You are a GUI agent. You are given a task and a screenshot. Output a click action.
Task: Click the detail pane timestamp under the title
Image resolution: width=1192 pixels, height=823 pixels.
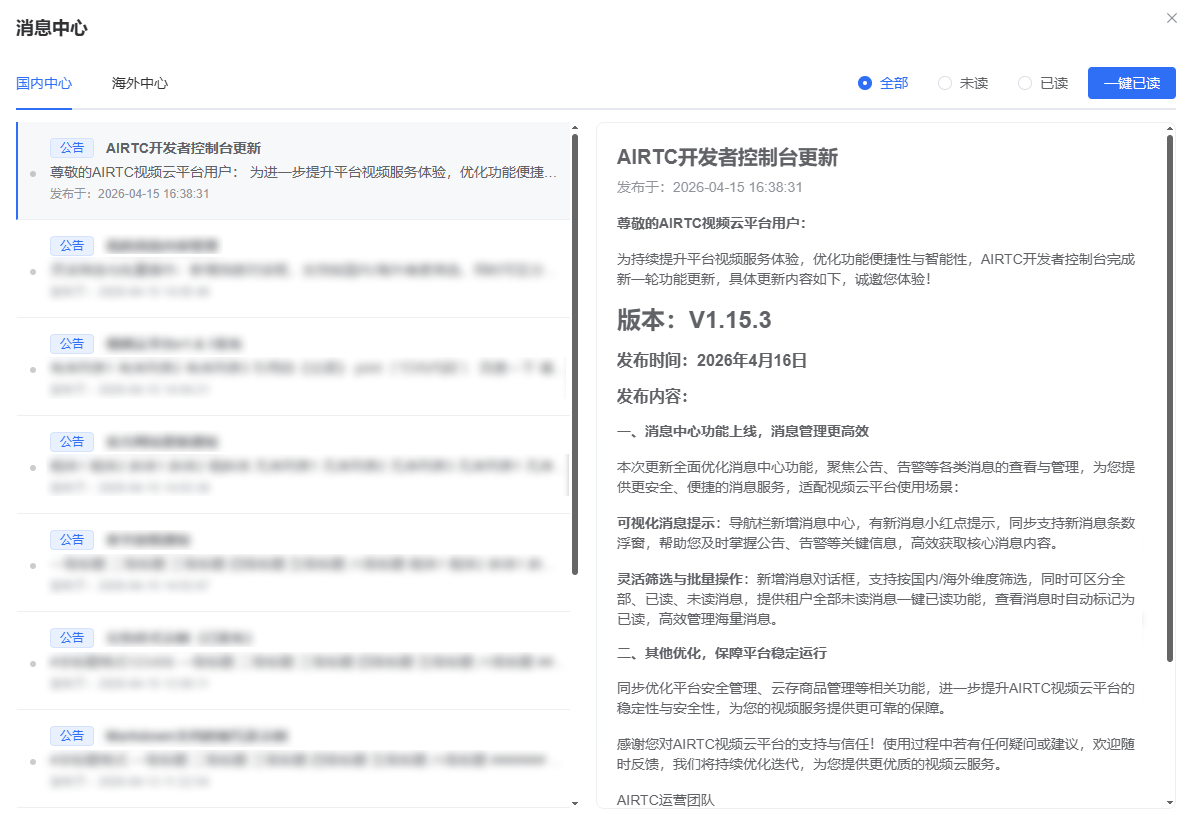click(x=709, y=188)
